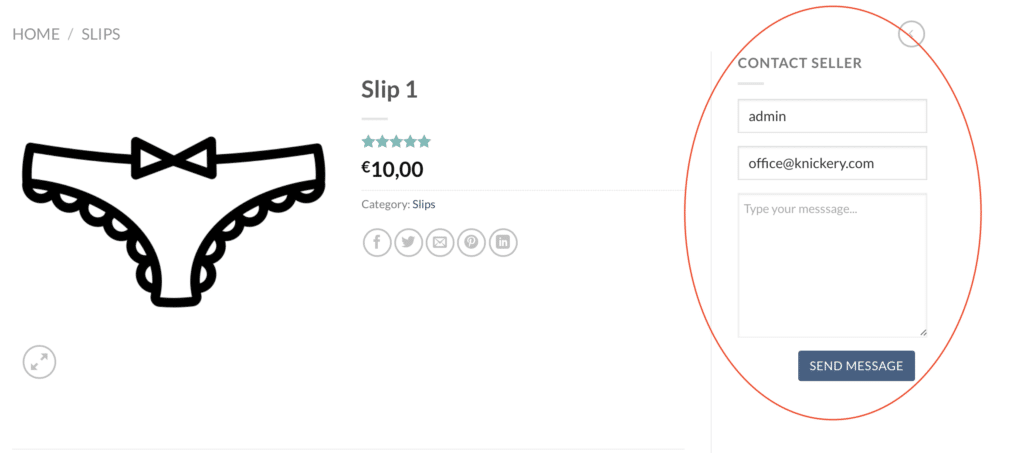
Task: Open SLIPS breadcrumb category
Action: (101, 34)
